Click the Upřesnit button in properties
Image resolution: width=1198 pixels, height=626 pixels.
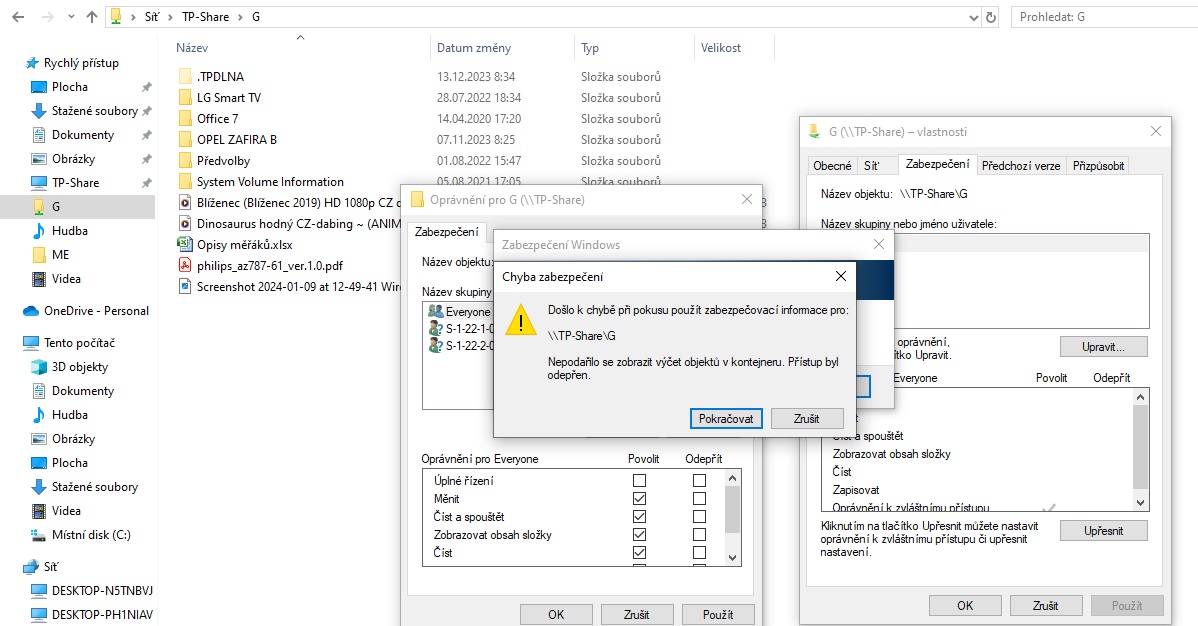coord(1103,531)
